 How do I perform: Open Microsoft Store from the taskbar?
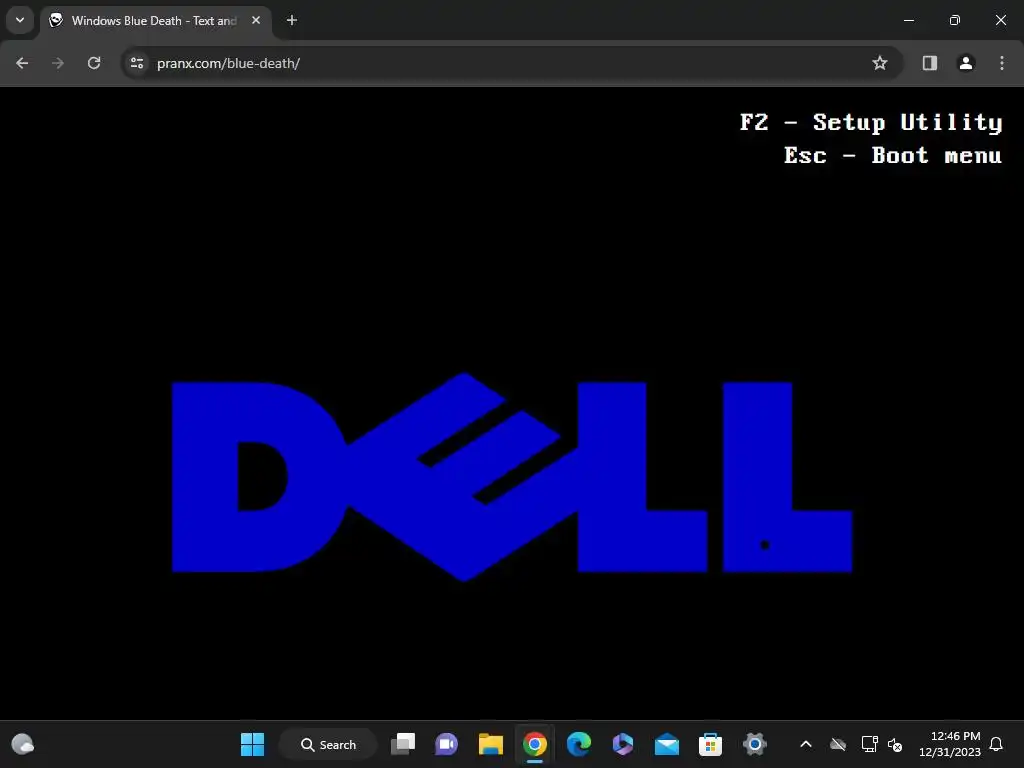[x=711, y=744]
